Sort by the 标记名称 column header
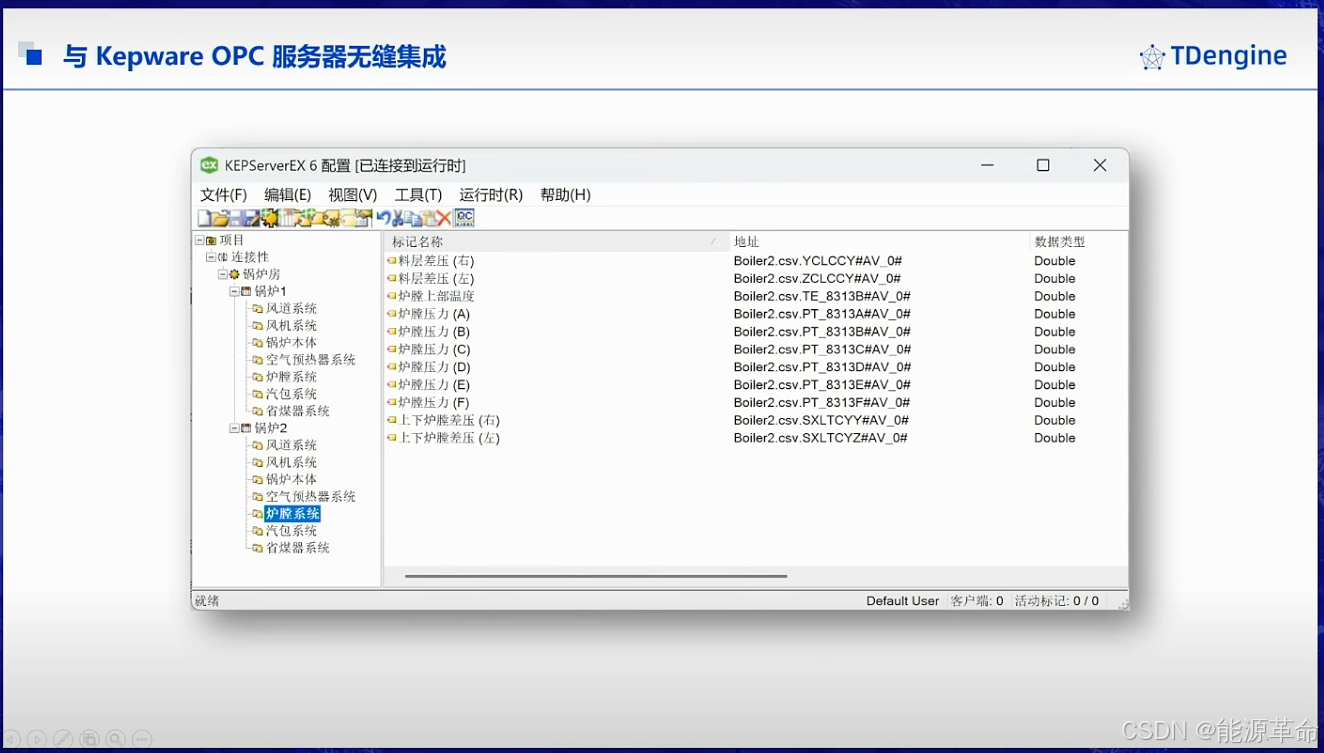The height and width of the screenshot is (753, 1324). (x=556, y=242)
